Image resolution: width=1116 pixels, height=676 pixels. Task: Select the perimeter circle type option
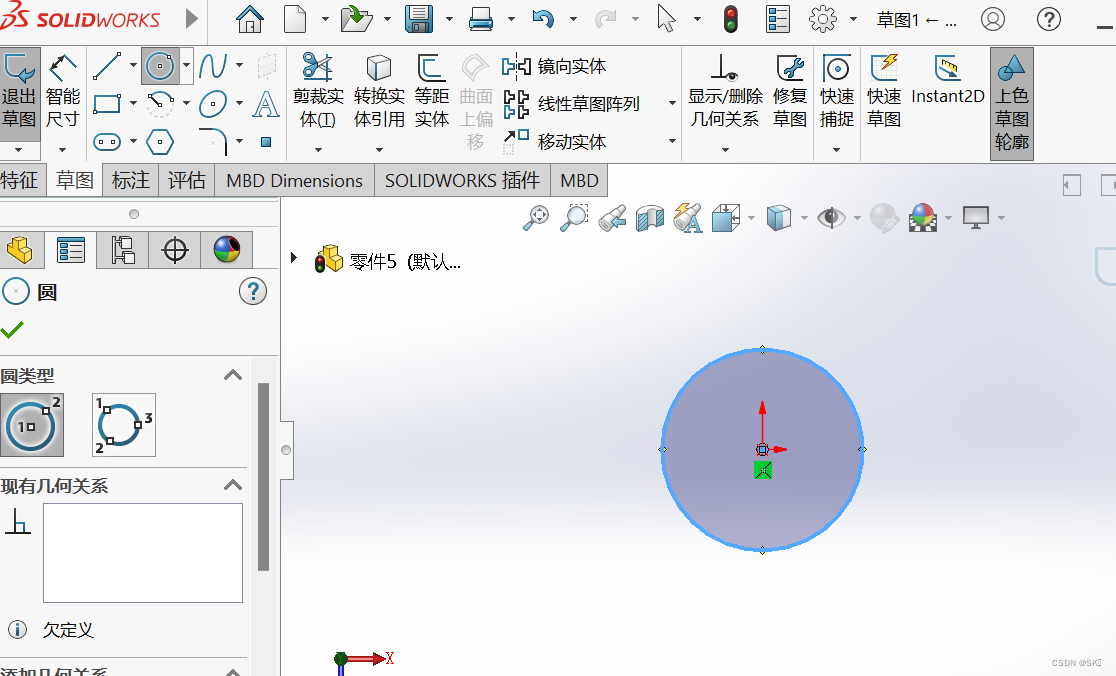click(122, 424)
